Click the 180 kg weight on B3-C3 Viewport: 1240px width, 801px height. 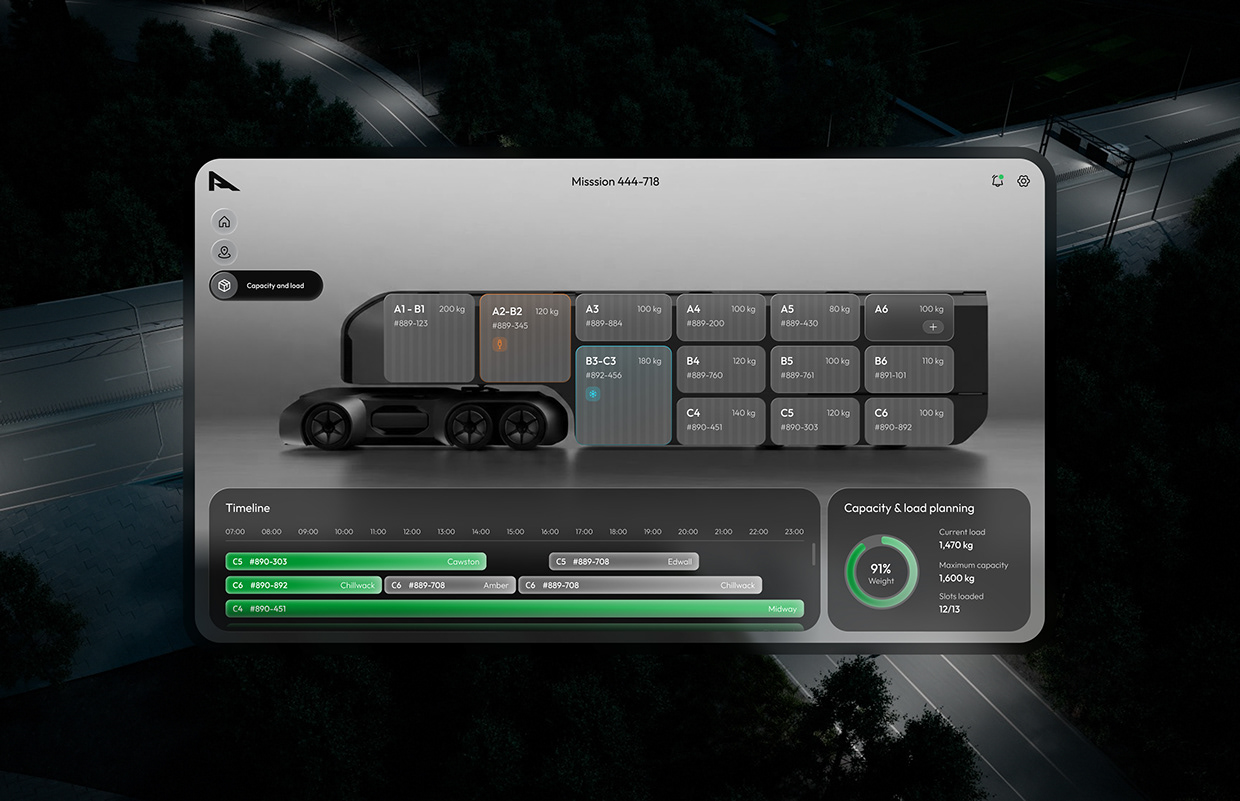tap(650, 361)
